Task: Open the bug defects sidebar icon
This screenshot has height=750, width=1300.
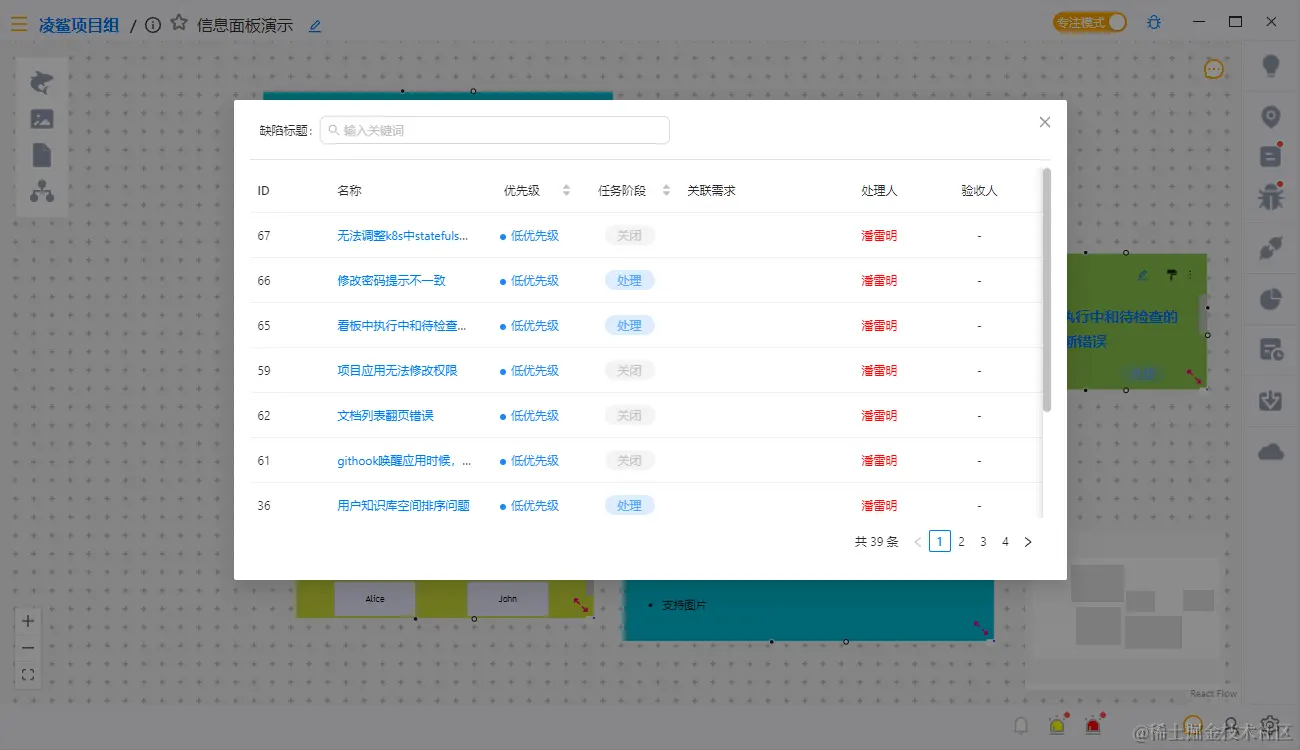Action: [x=1271, y=196]
